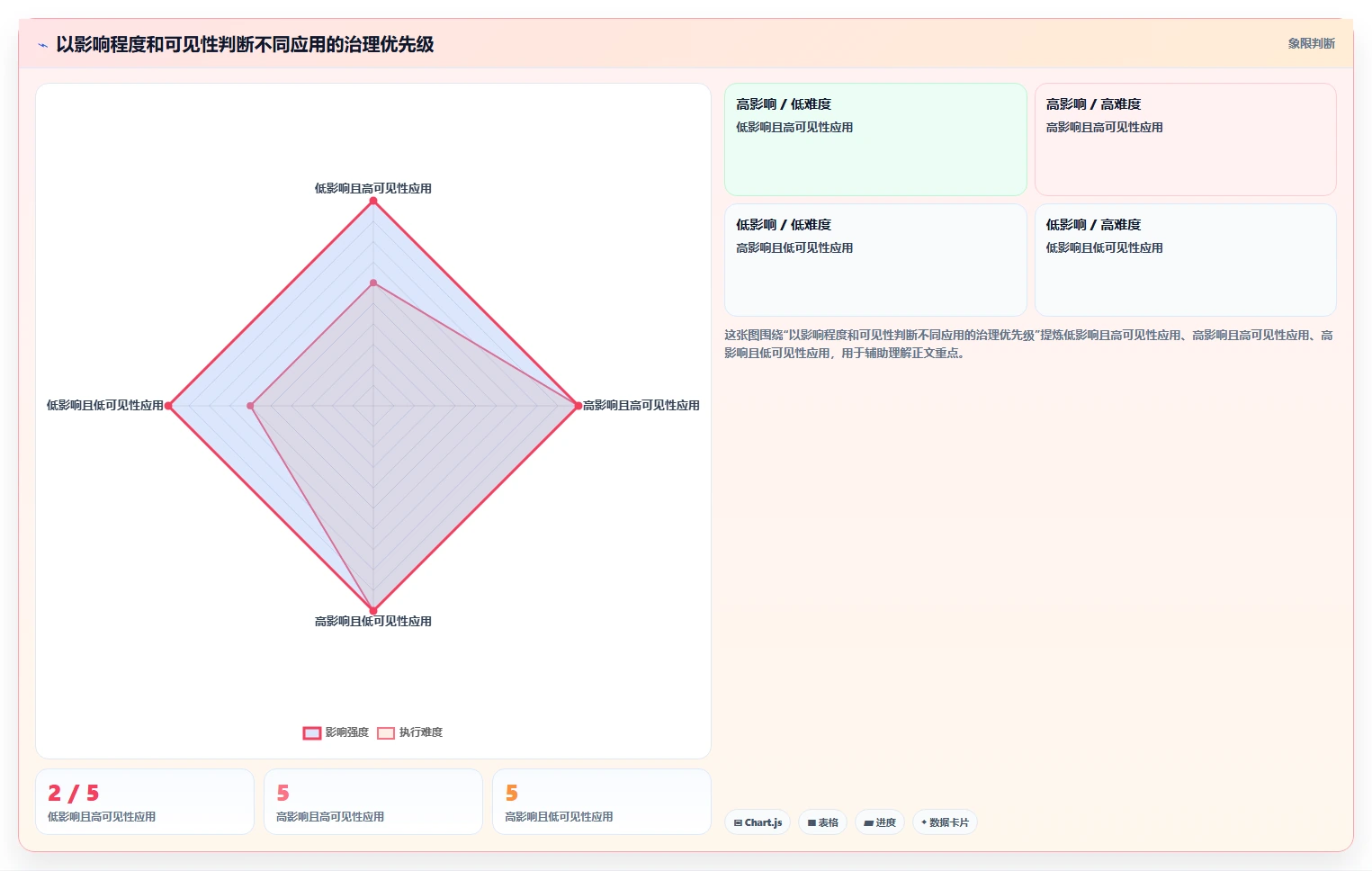Click the blue lightning icon beside the title
Image resolution: width=1372 pixels, height=871 pixels.
pyautogui.click(x=42, y=45)
